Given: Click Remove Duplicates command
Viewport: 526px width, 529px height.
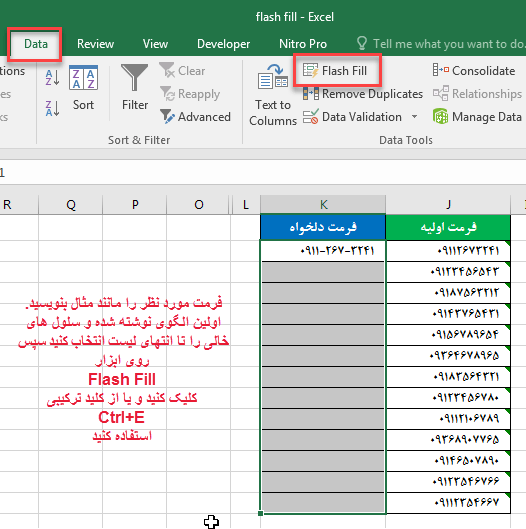Looking at the screenshot, I should [363, 94].
